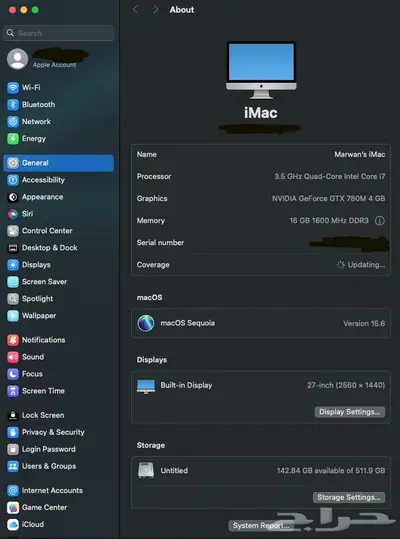
Task: Open Screen Time hourglass icon
Action: (x=13, y=391)
